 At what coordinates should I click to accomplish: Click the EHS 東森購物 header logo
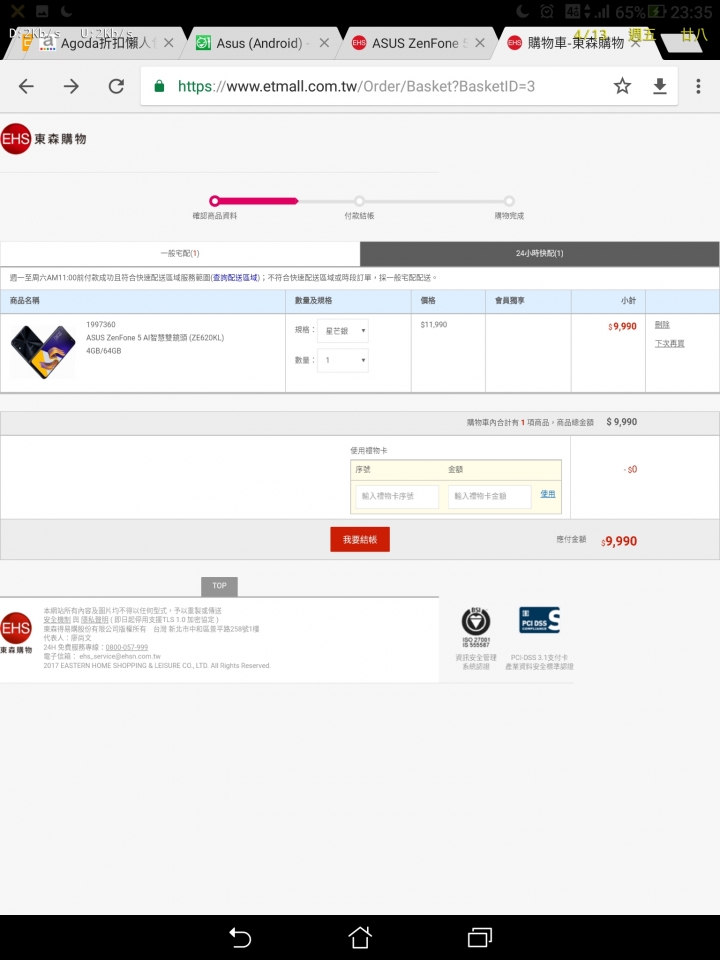coord(43,139)
